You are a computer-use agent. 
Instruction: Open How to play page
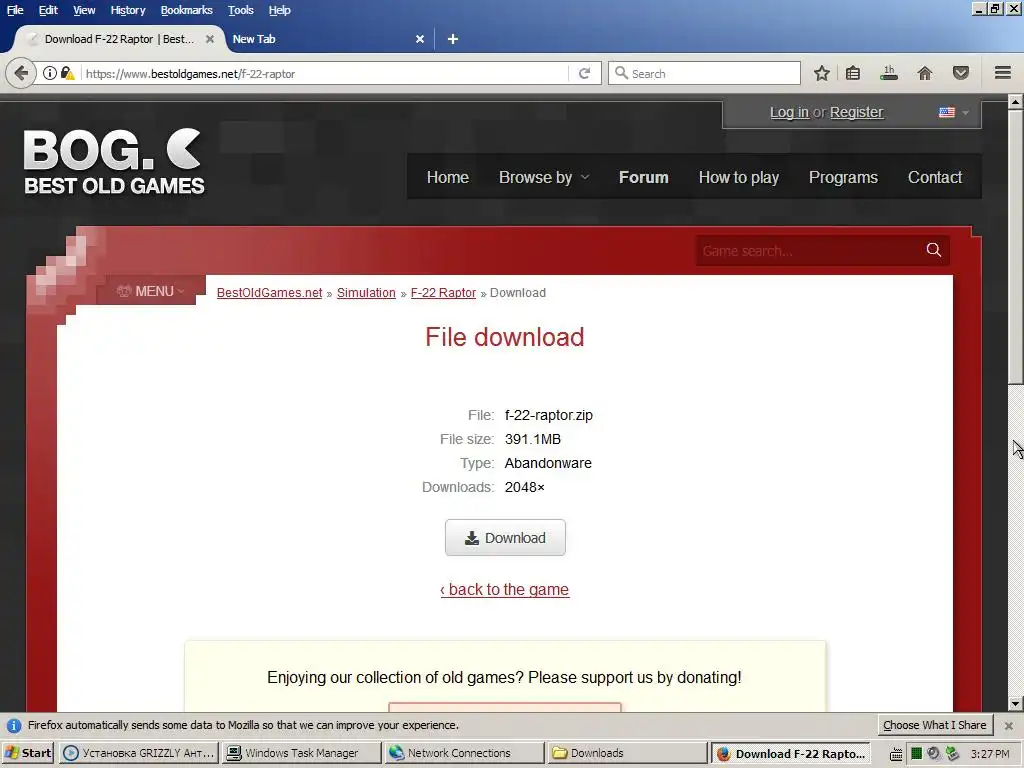tap(739, 178)
